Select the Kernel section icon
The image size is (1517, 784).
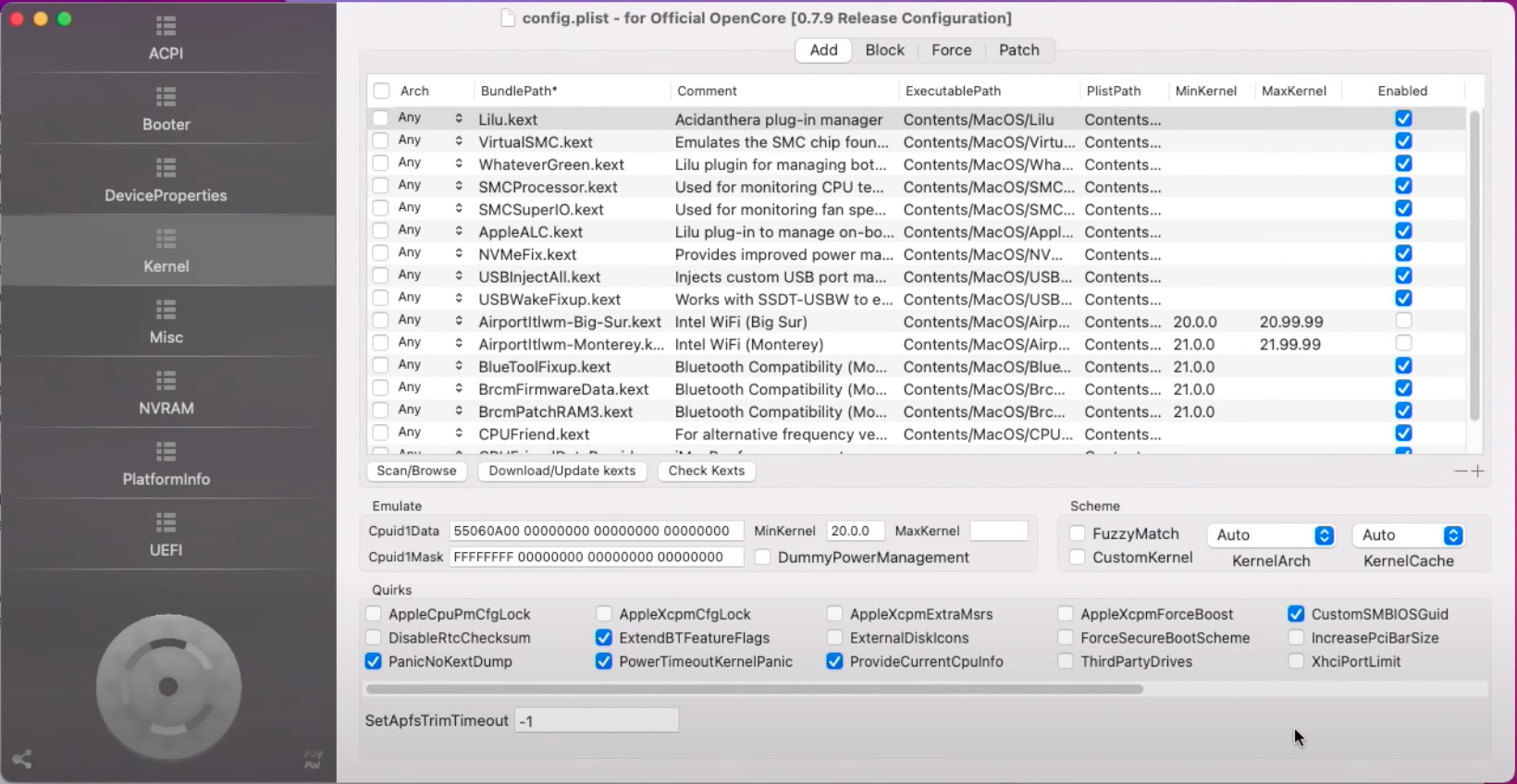(166, 239)
